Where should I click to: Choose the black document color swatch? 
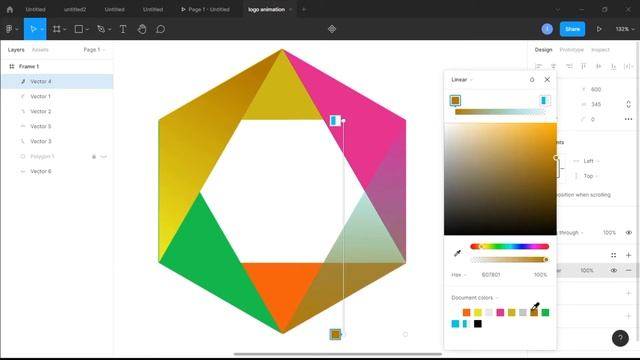point(478,324)
